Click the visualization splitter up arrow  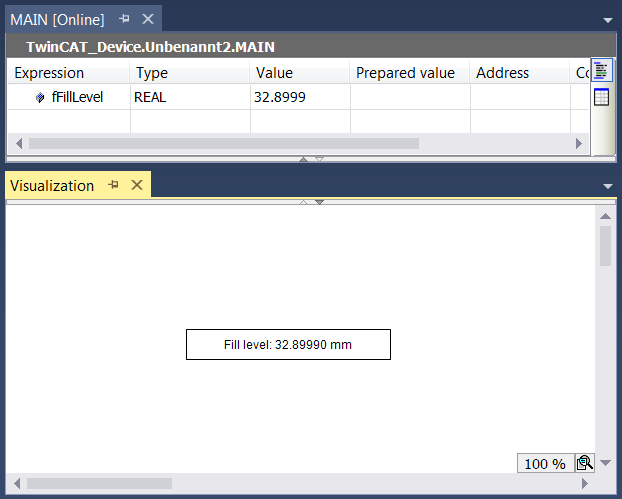303,202
